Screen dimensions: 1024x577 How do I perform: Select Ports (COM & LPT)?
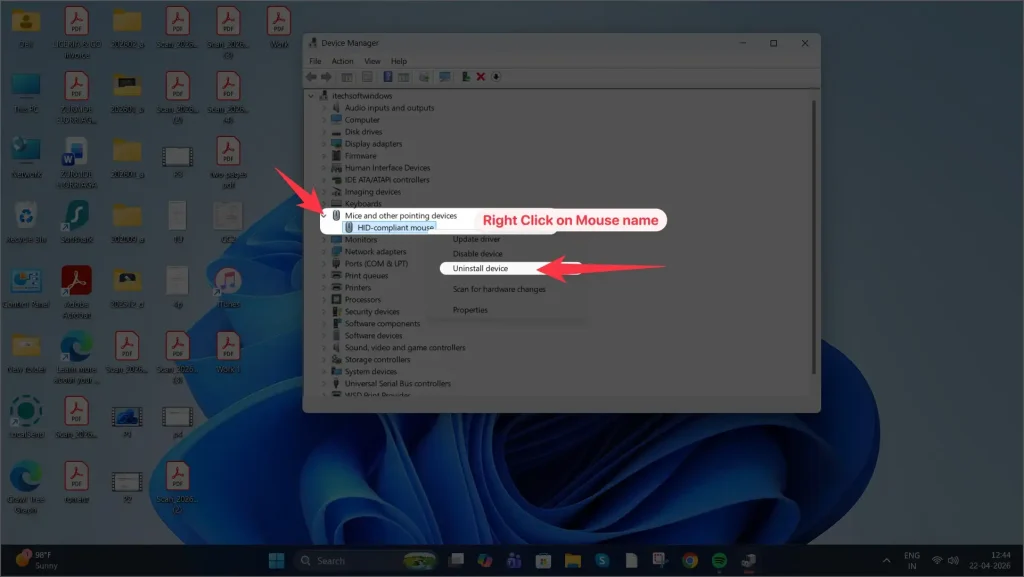(x=376, y=264)
